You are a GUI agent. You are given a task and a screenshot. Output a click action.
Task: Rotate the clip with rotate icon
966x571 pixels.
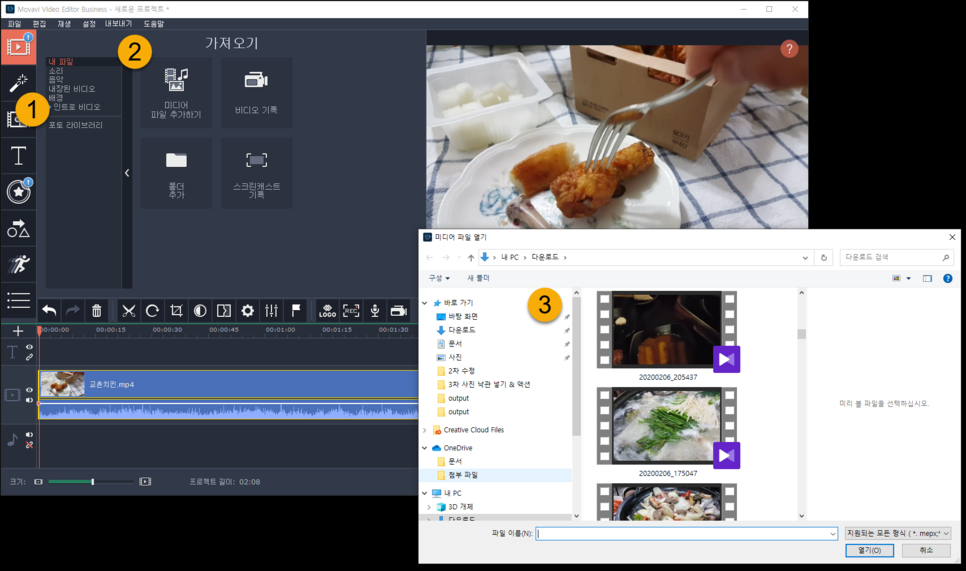(x=152, y=311)
